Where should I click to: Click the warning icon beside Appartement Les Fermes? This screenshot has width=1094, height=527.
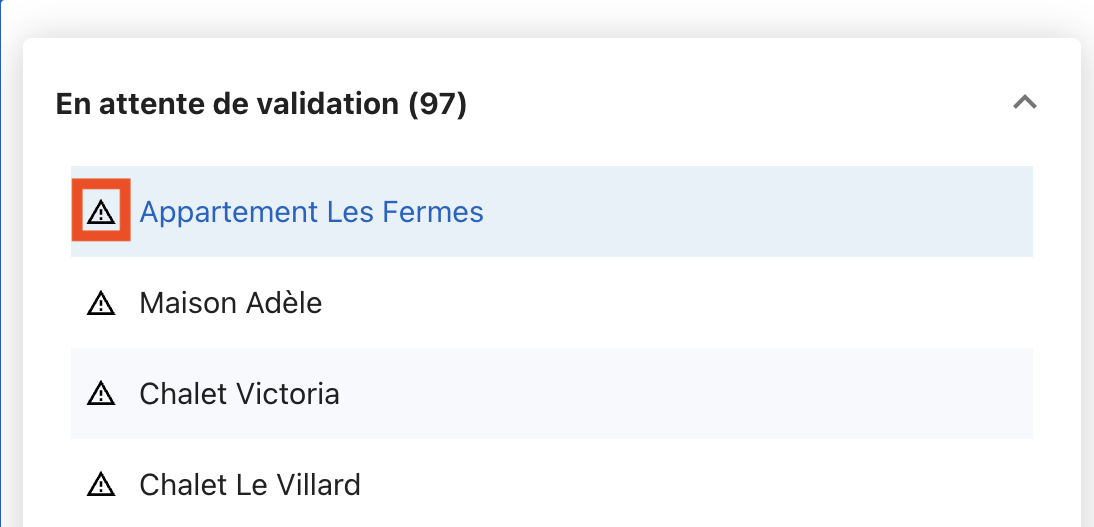point(101,211)
